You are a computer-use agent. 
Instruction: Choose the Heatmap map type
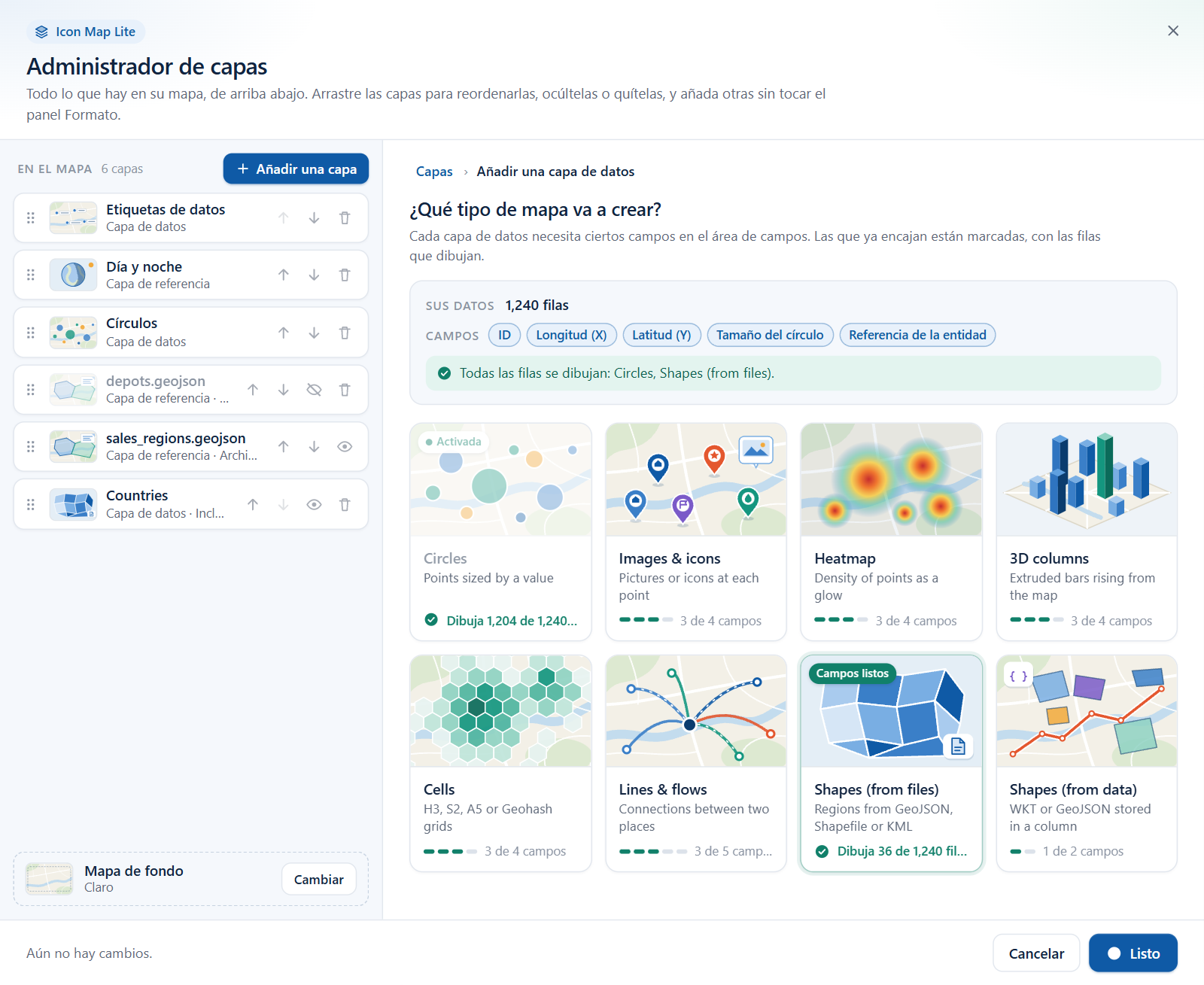click(892, 532)
